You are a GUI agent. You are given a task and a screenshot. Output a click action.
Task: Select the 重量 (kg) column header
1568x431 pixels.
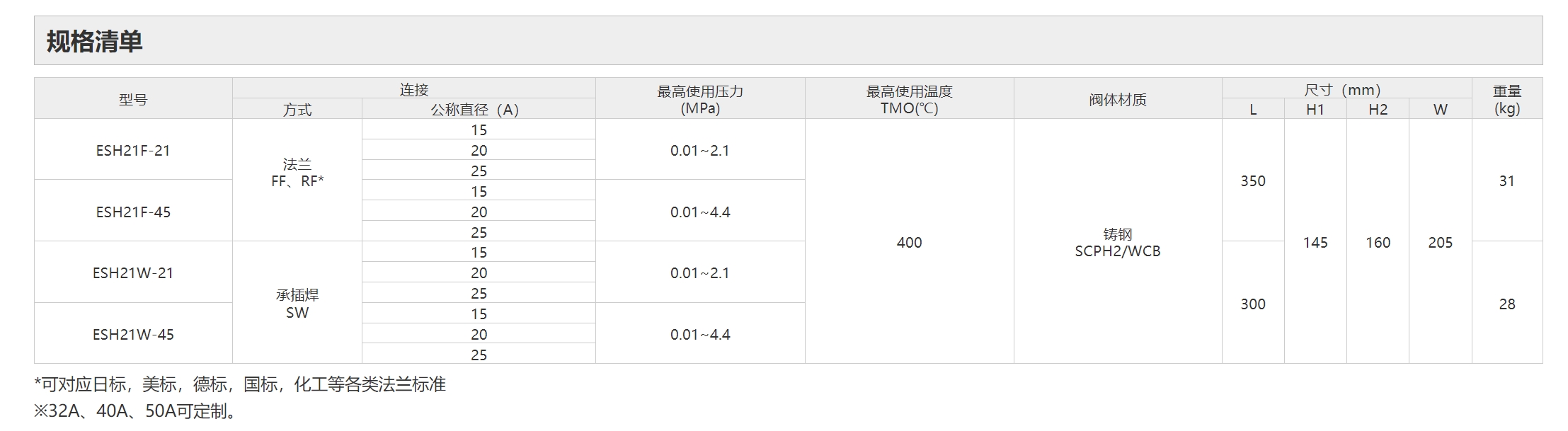pos(1507,100)
